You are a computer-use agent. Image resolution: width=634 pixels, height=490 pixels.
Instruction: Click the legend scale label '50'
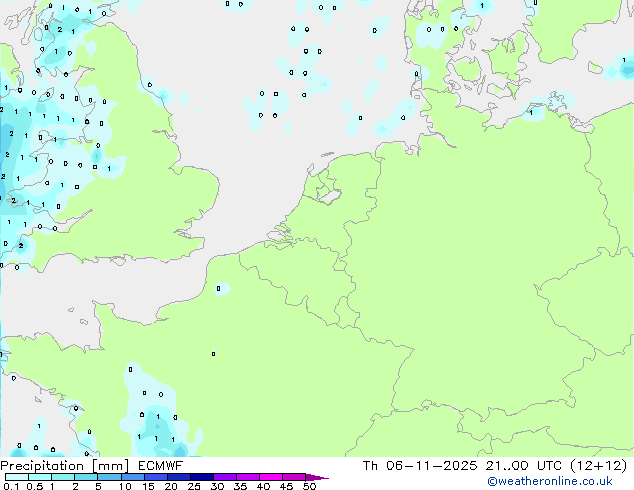pos(309,486)
